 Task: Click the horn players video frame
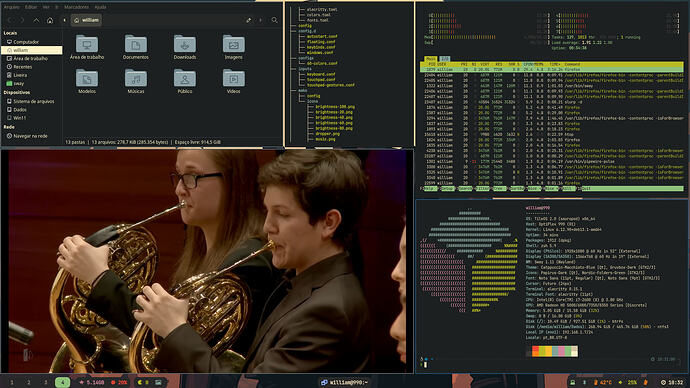tap(207, 261)
